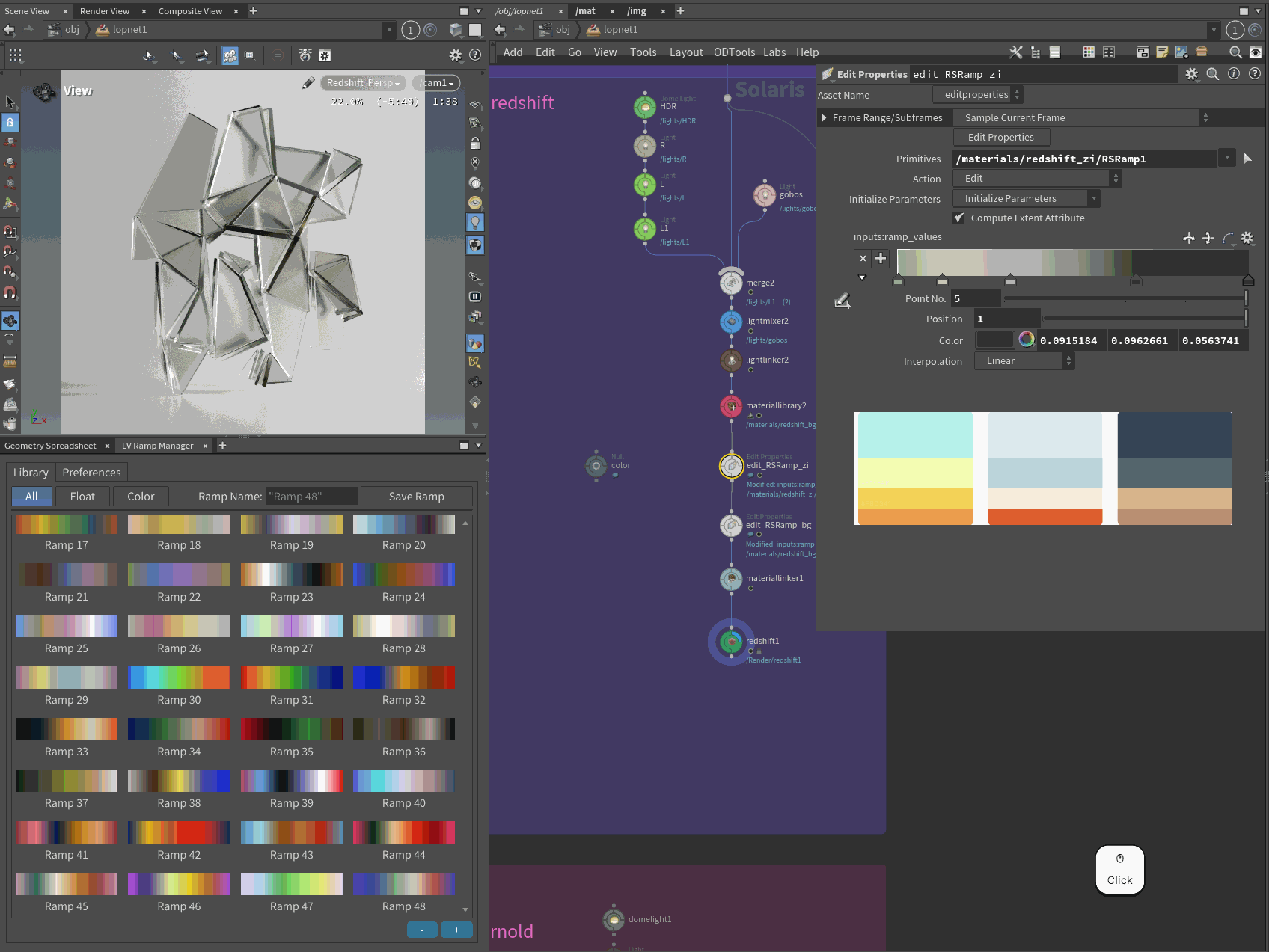Viewport: 1269px width, 952px height.
Task: Remove the ramp point with the x button
Action: point(863,258)
